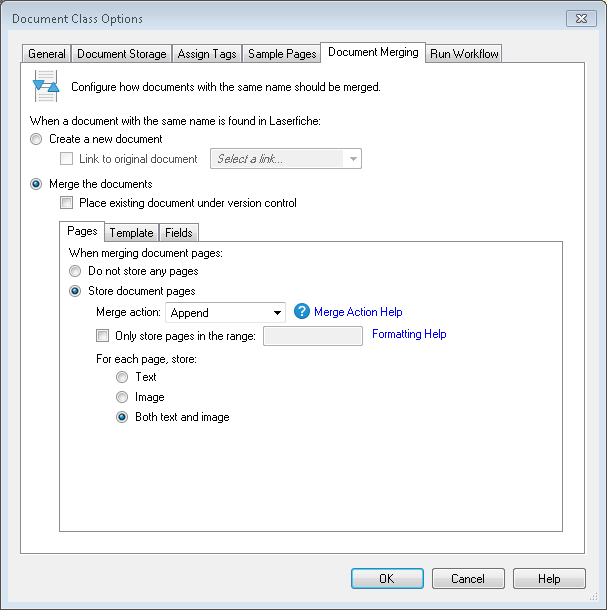Open the Fields sub-tab
Screen dimensions: 607x610
tap(179, 233)
